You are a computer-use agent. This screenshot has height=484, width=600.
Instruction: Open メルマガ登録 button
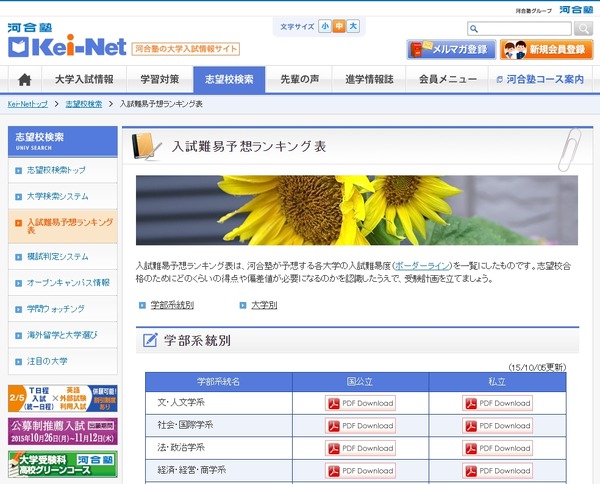pyautogui.click(x=451, y=49)
